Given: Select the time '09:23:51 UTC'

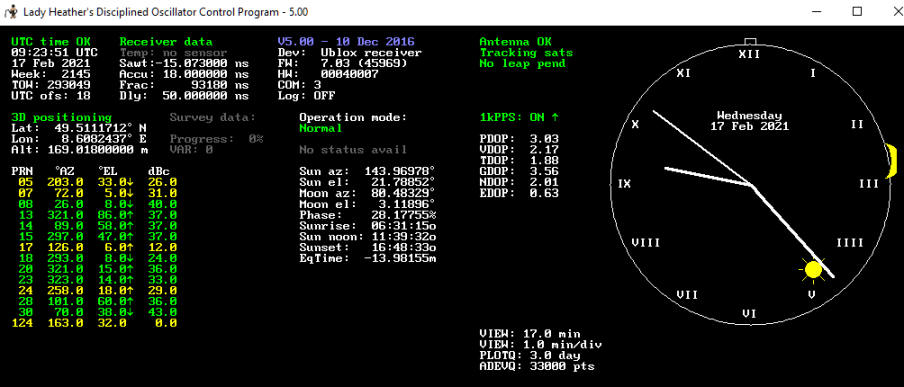Looking at the screenshot, I should pyautogui.click(x=55, y=52).
